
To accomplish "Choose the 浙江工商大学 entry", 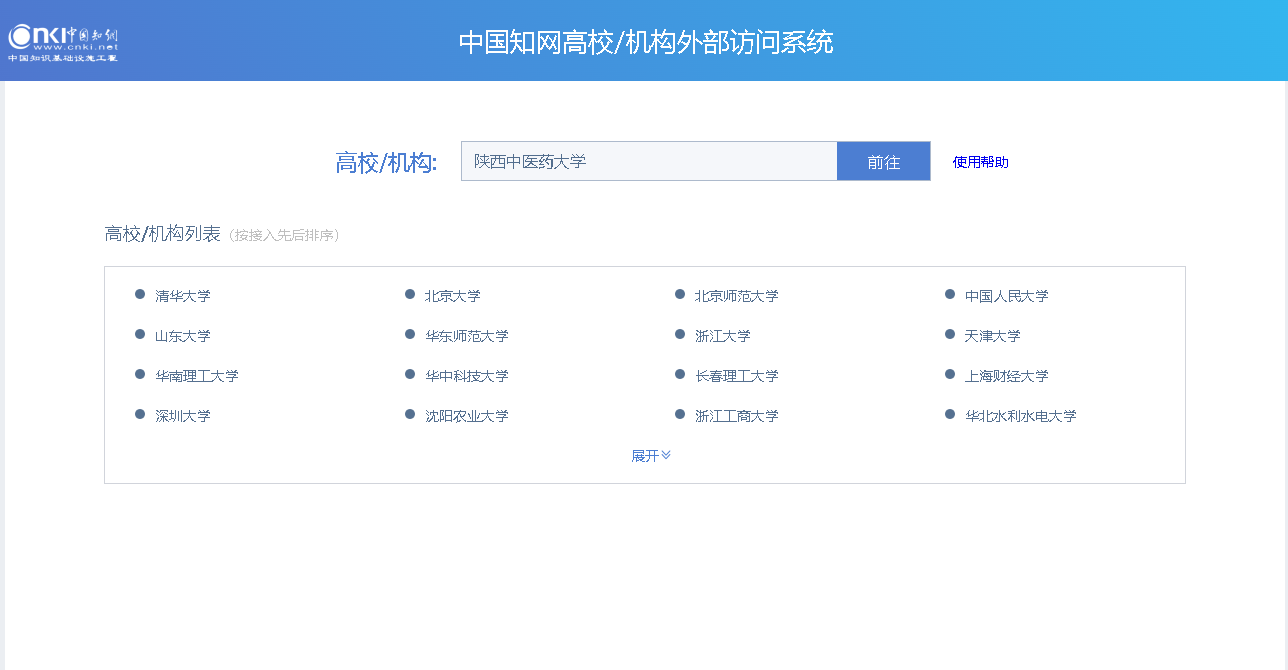I will click(x=737, y=416).
